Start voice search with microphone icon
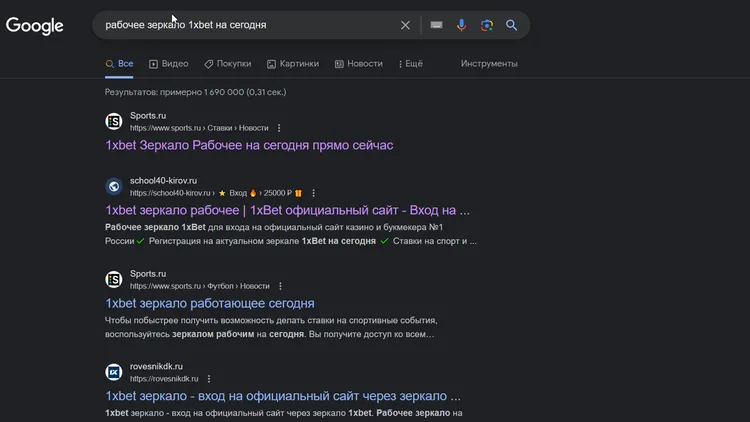 click(461, 25)
